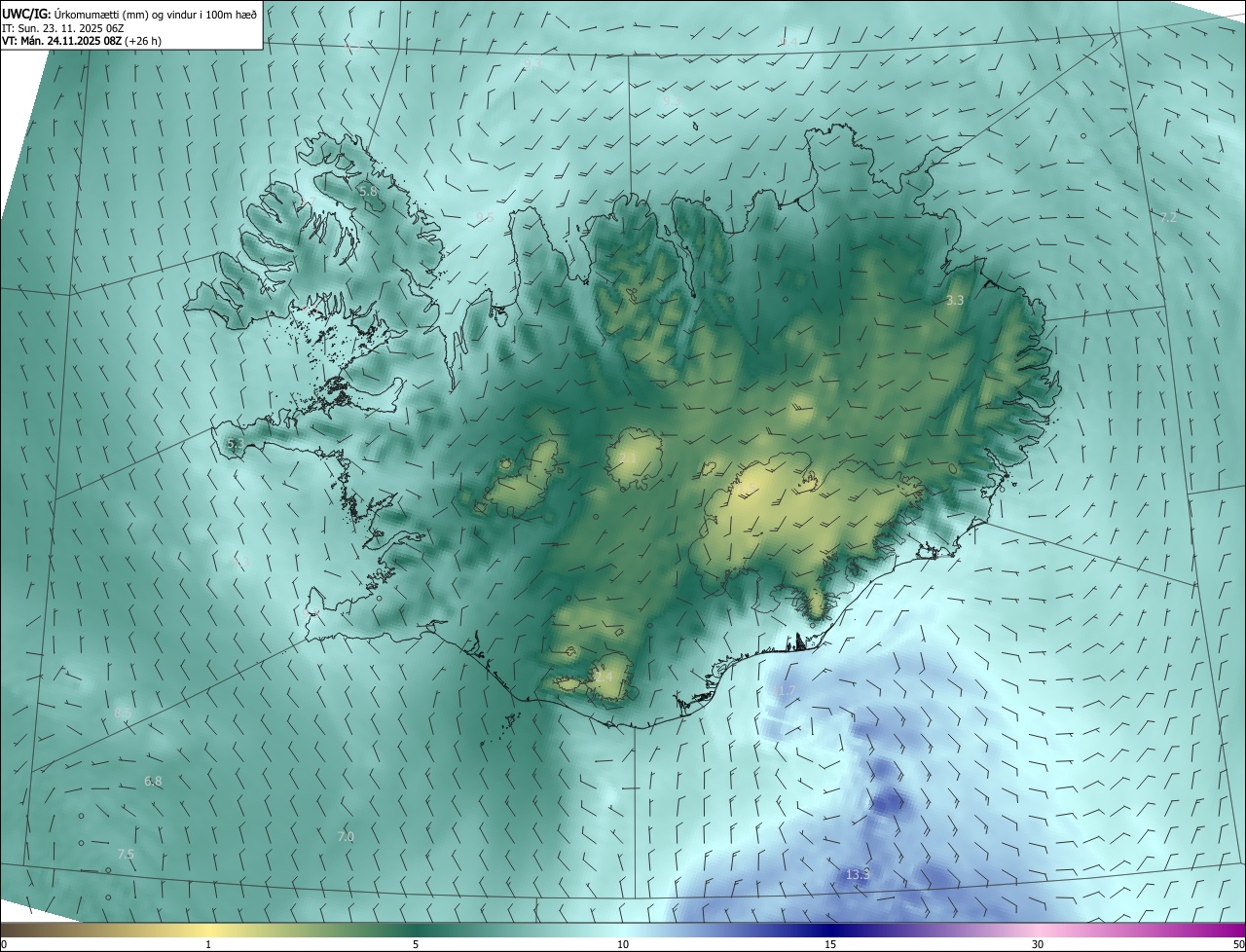The height and width of the screenshot is (952, 1246).
Task: Click the 0 tick label on the color scale
Action: [4, 945]
